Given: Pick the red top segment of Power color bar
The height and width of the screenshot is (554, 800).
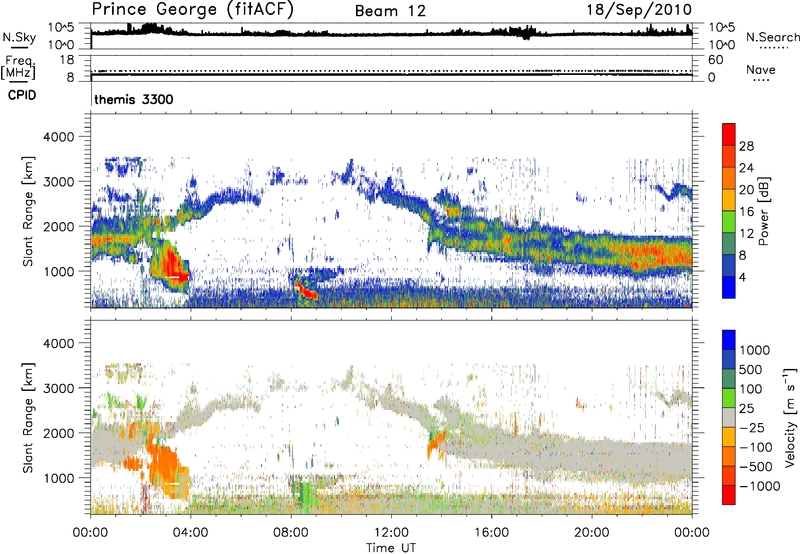Looking at the screenshot, I should tap(729, 135).
